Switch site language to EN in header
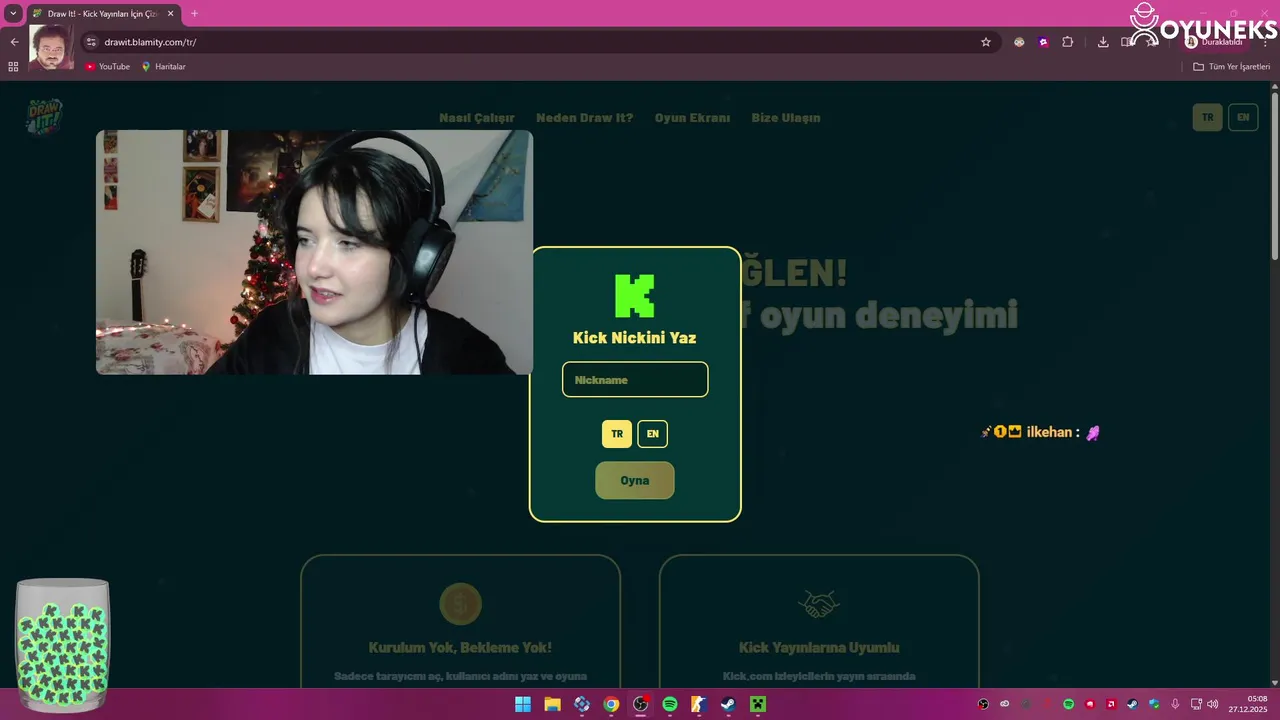The image size is (1280, 720). pyautogui.click(x=1243, y=117)
